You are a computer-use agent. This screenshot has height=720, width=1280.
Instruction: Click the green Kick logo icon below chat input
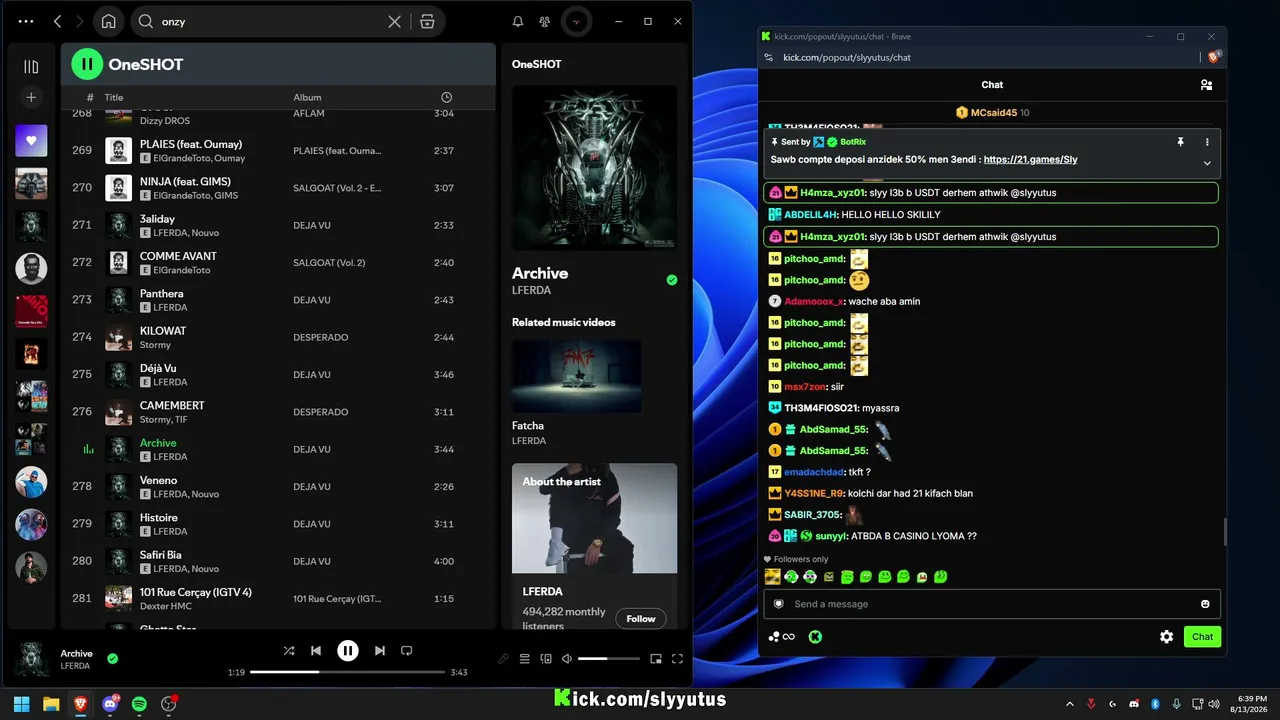click(x=815, y=636)
